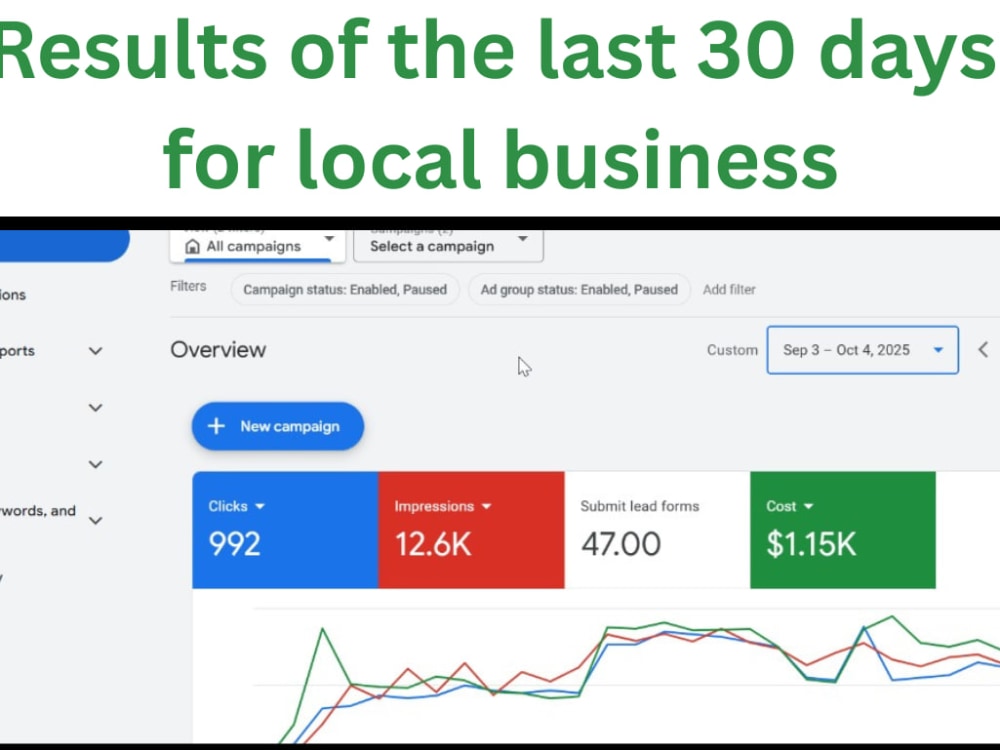Open the Sep 3 – Oct 4, 2025 date range picker
This screenshot has width=1000, height=750.
(x=862, y=350)
